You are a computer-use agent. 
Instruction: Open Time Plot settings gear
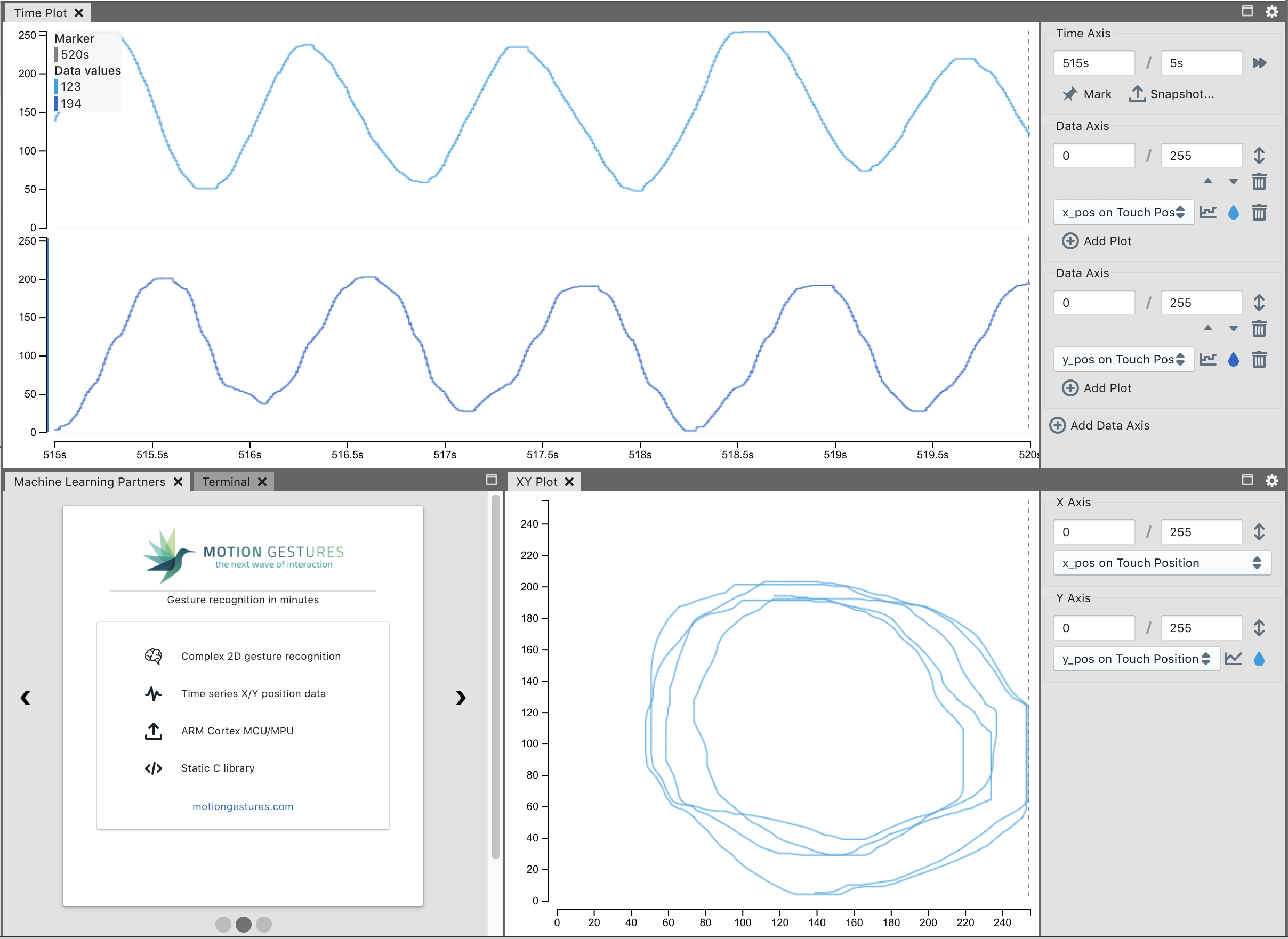[x=1272, y=11]
